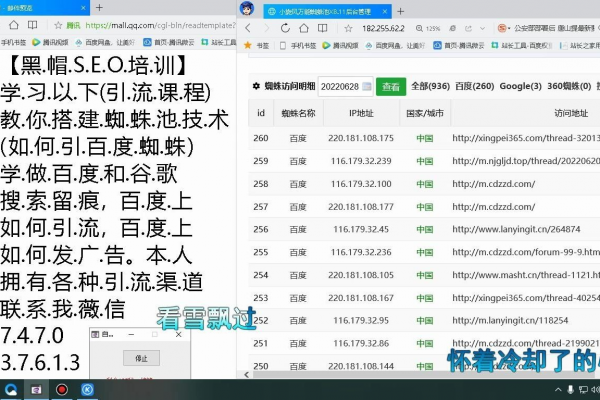Screen dimensions: 600x400
Task: Reload the spider pool admin page
Action: coord(285,28)
